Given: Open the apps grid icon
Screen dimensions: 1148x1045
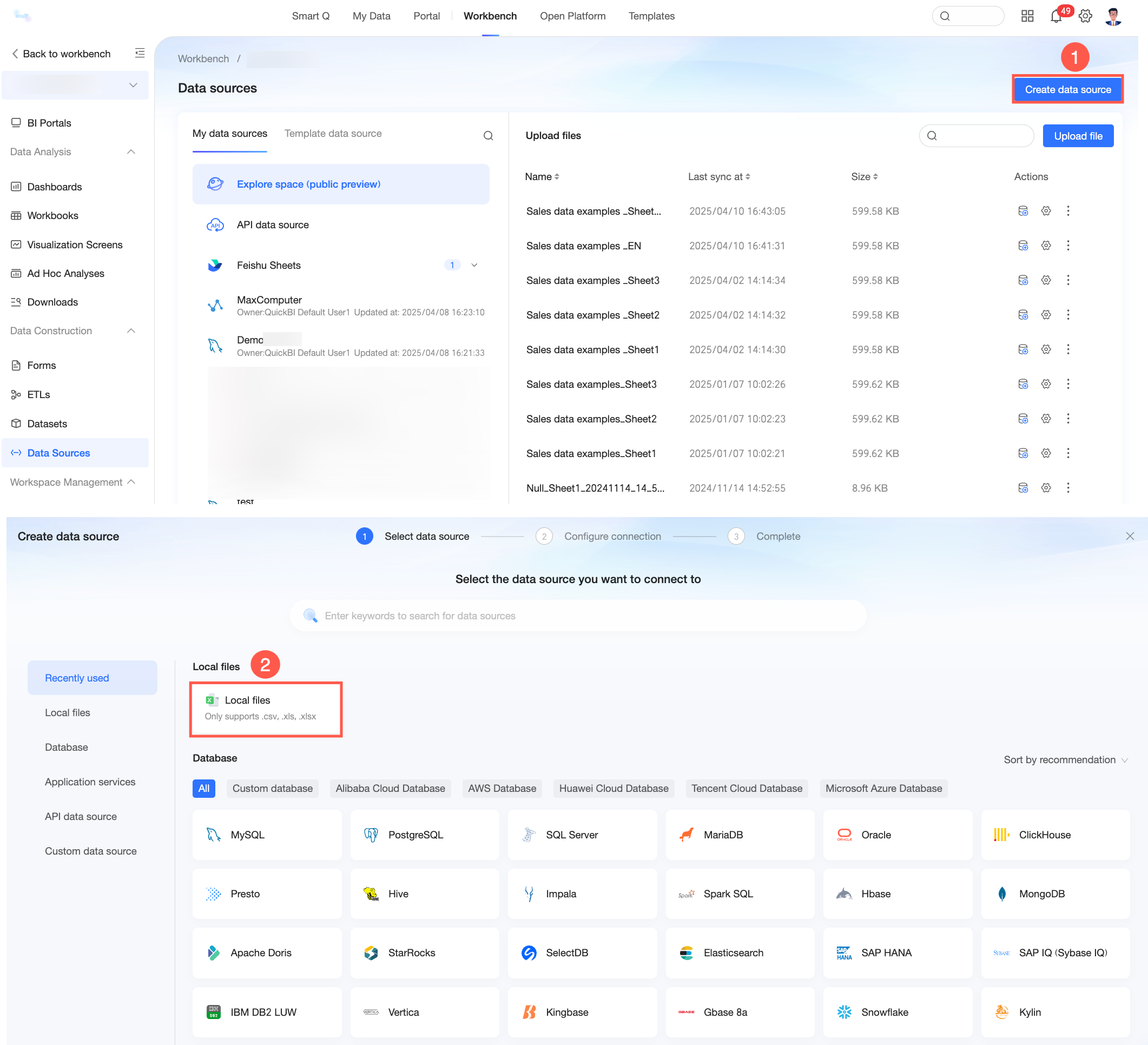Looking at the screenshot, I should click(x=1027, y=16).
